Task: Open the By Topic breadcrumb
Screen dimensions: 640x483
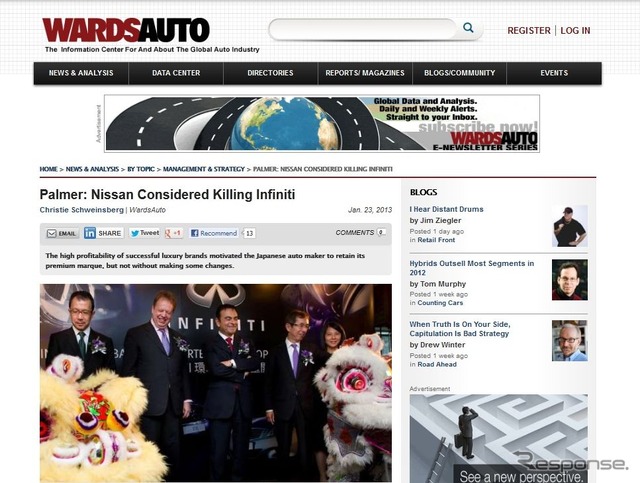Action: click(x=141, y=169)
